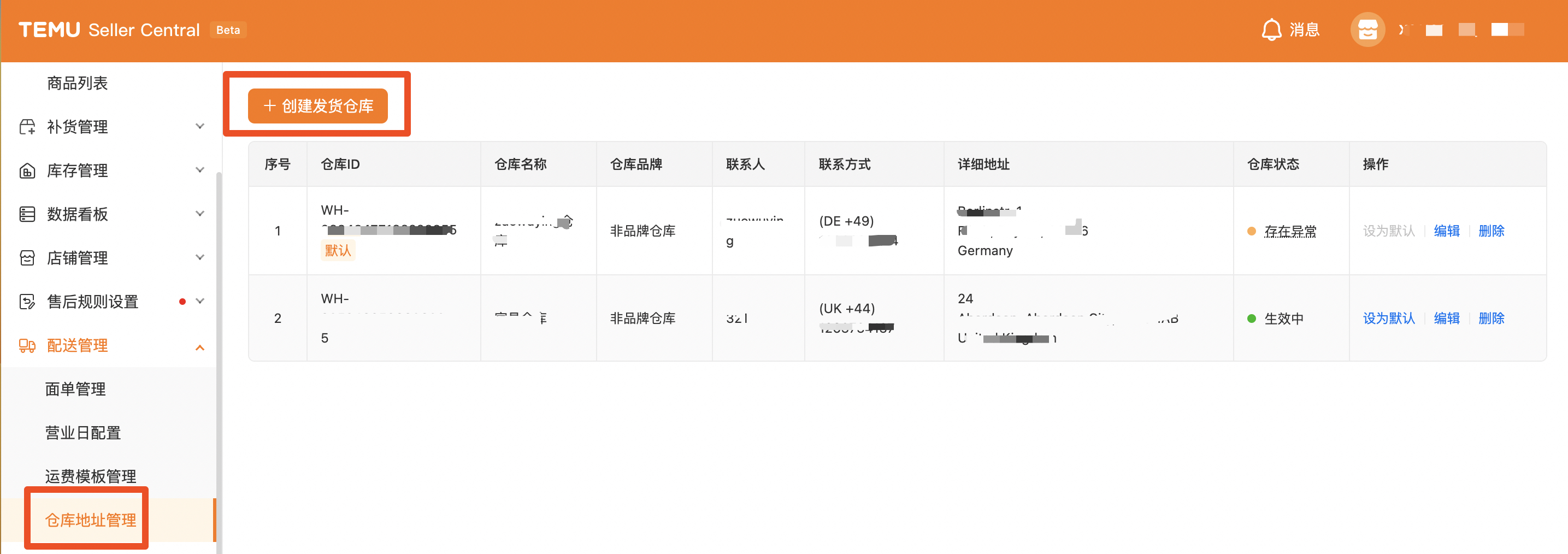Expand the 店铺管理 chevron
1568x554 pixels.
pos(199,258)
